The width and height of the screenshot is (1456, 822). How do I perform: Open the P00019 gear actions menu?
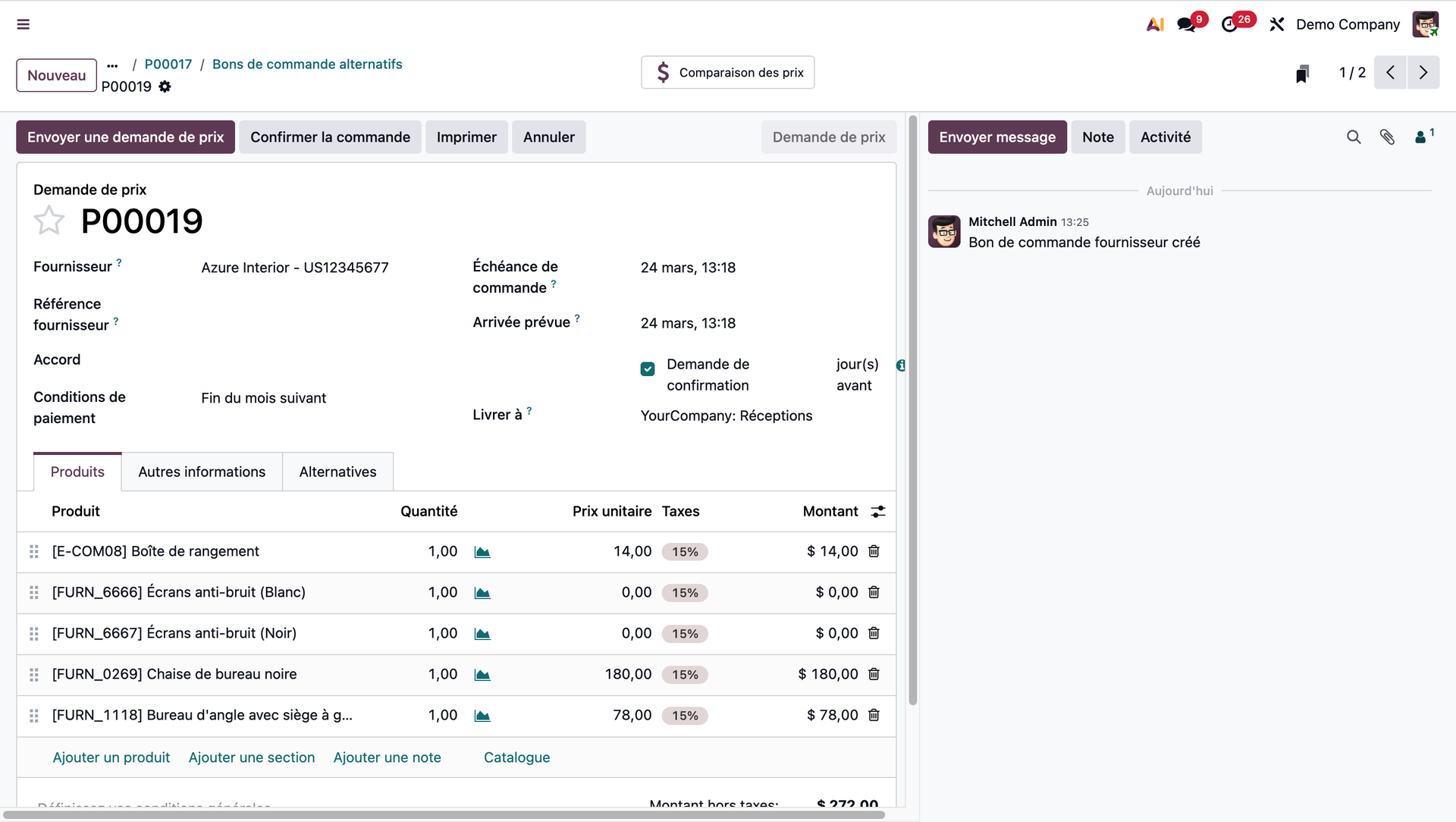click(x=165, y=86)
